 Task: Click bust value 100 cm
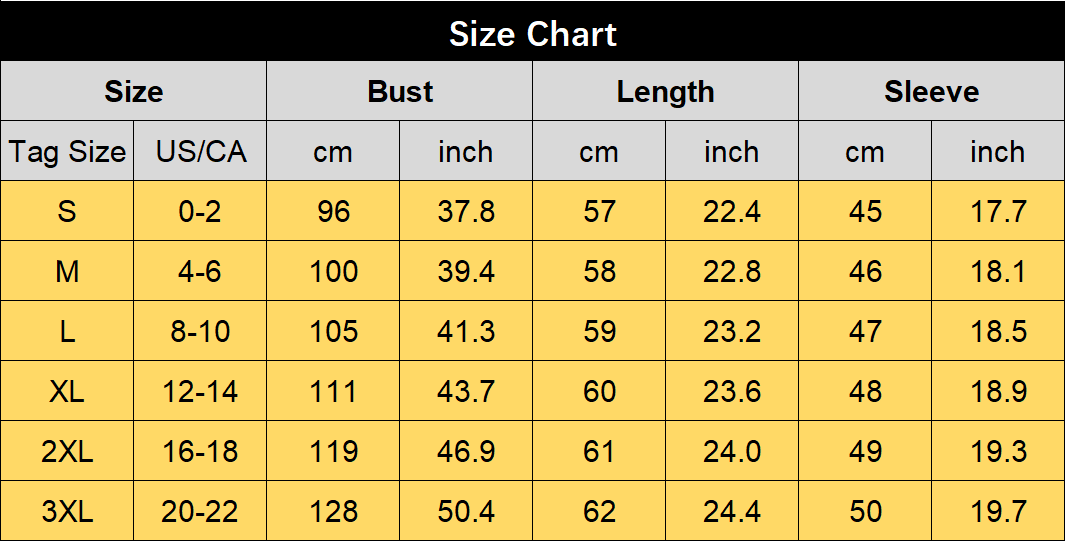[x=333, y=271]
